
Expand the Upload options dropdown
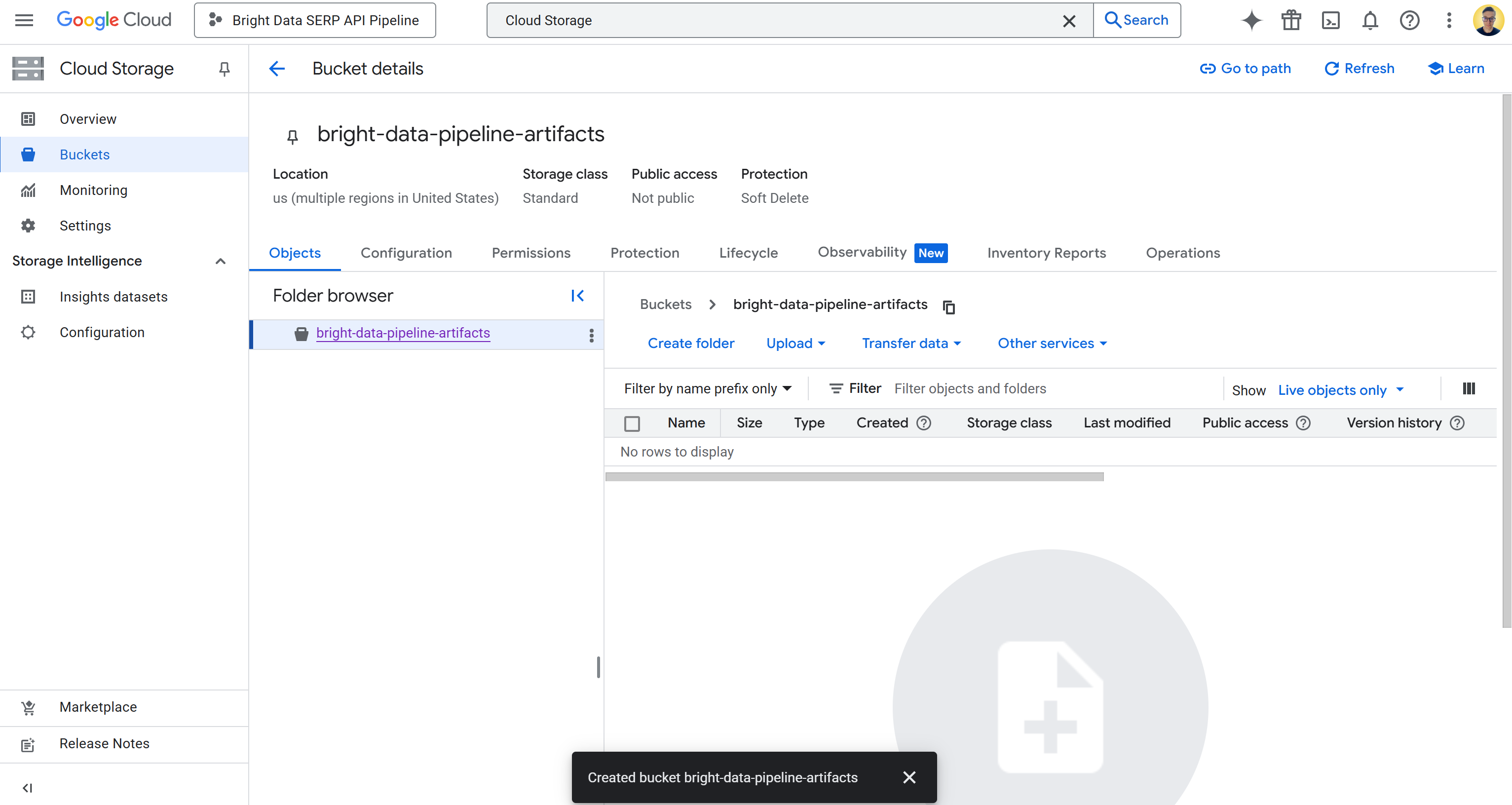pyautogui.click(x=796, y=343)
